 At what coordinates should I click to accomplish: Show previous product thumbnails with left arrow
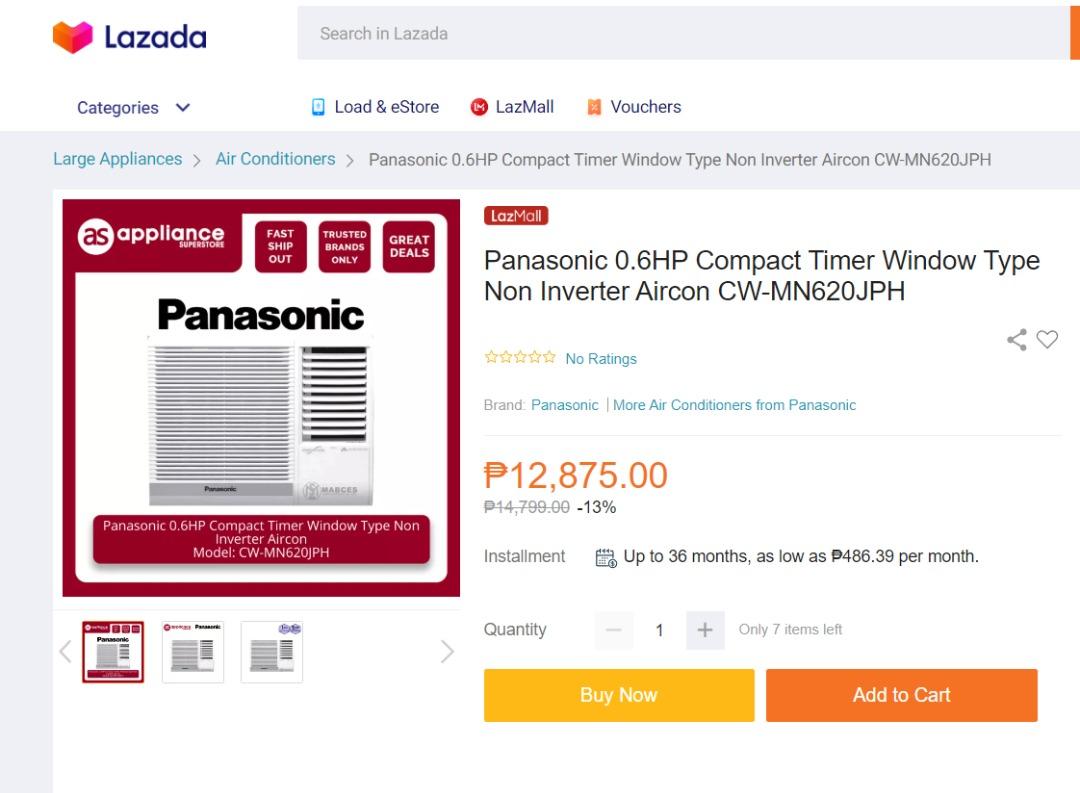pyautogui.click(x=66, y=652)
